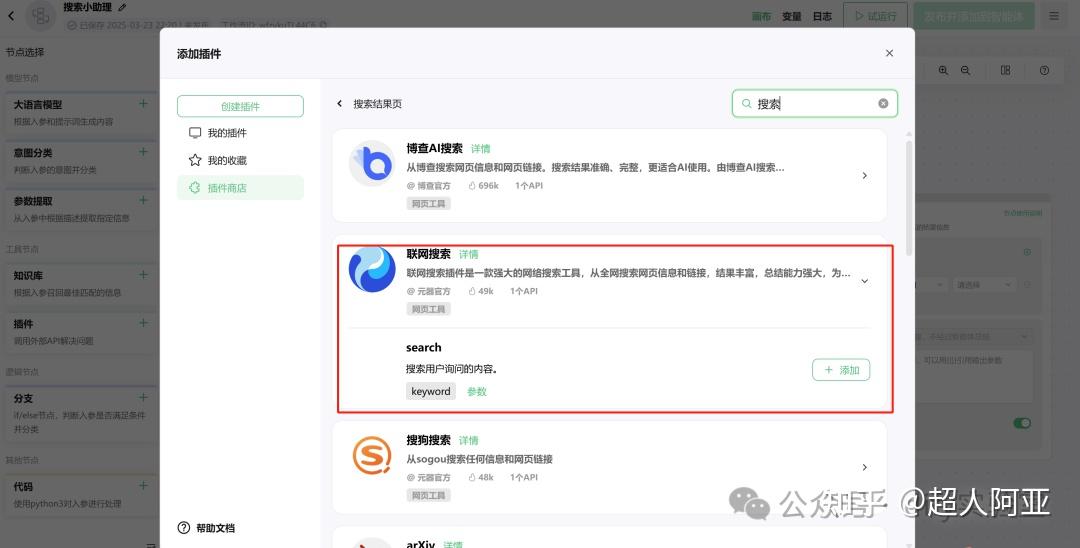This screenshot has height=548, width=1080.
Task: Open 我的收藏 section
Action: pos(240,160)
